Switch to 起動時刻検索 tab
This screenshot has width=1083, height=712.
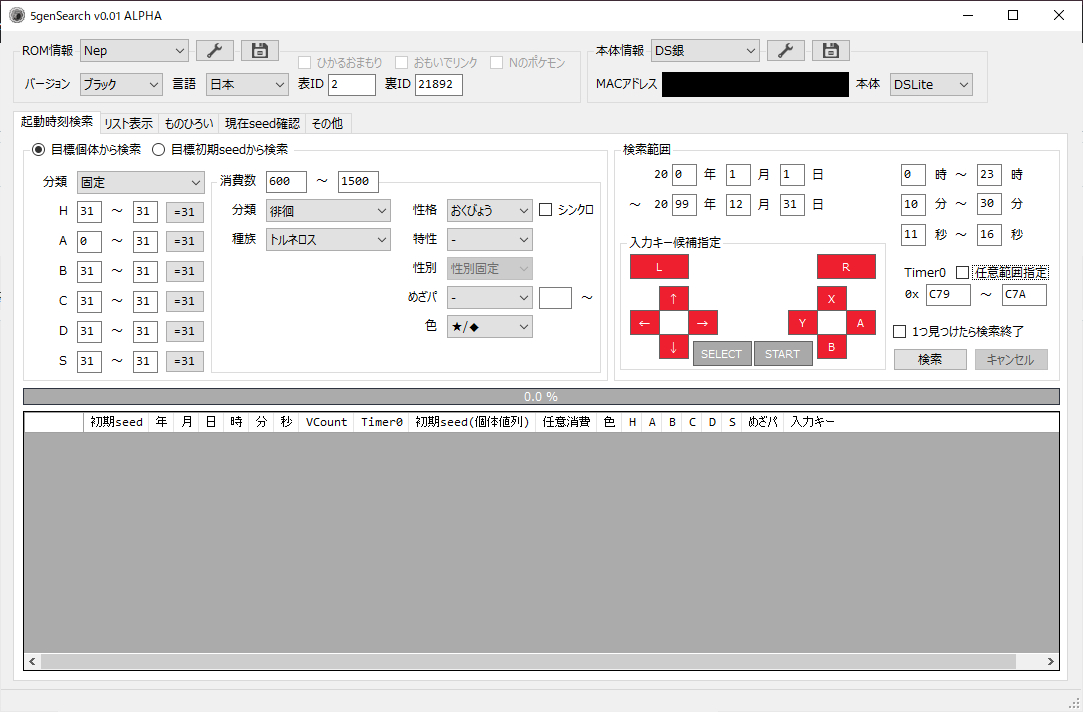57,122
